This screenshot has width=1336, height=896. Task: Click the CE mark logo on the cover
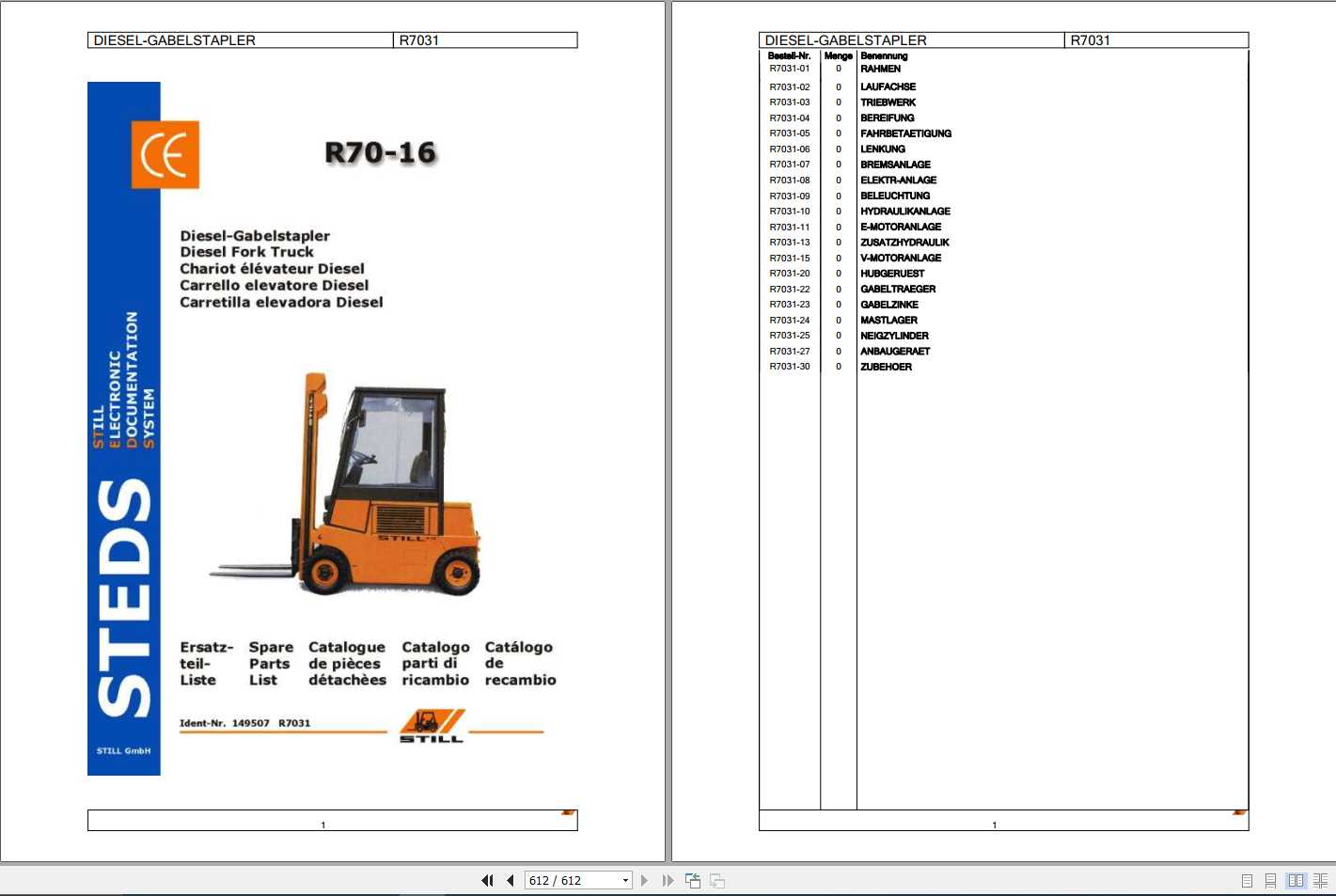coord(165,155)
